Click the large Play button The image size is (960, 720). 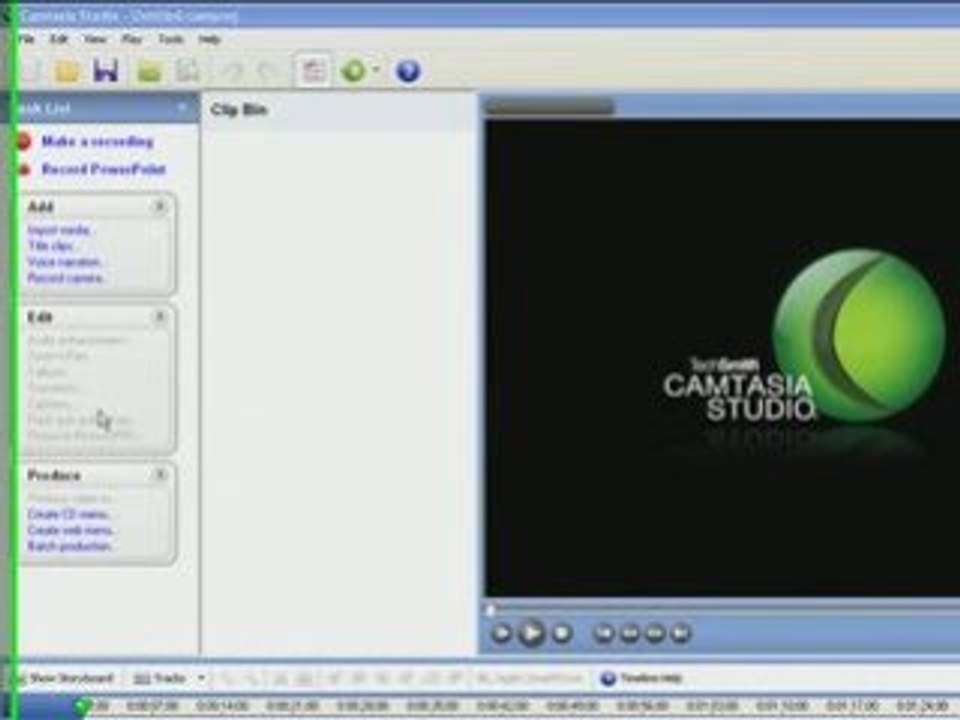pyautogui.click(x=531, y=632)
